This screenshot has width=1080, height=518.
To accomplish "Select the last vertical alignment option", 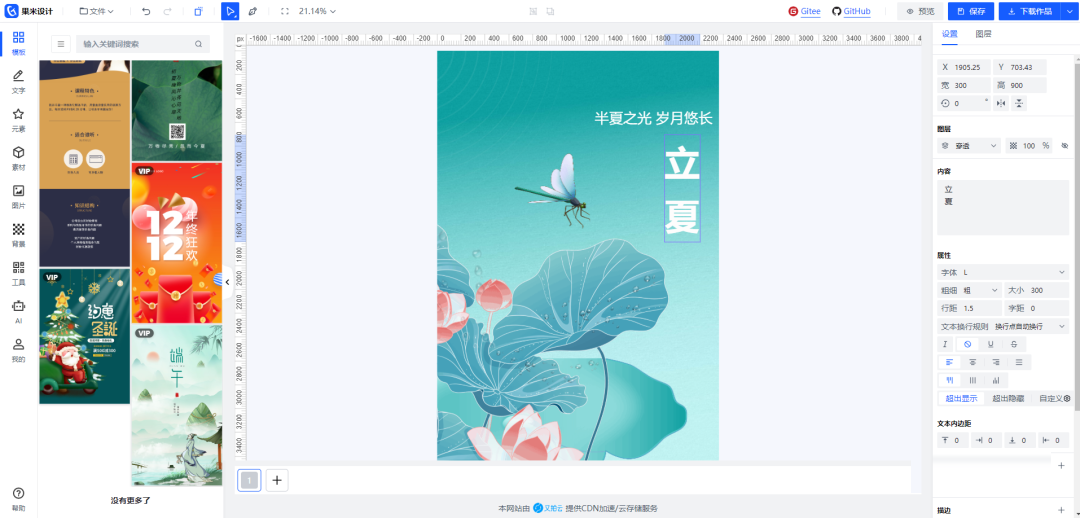I will pos(996,380).
